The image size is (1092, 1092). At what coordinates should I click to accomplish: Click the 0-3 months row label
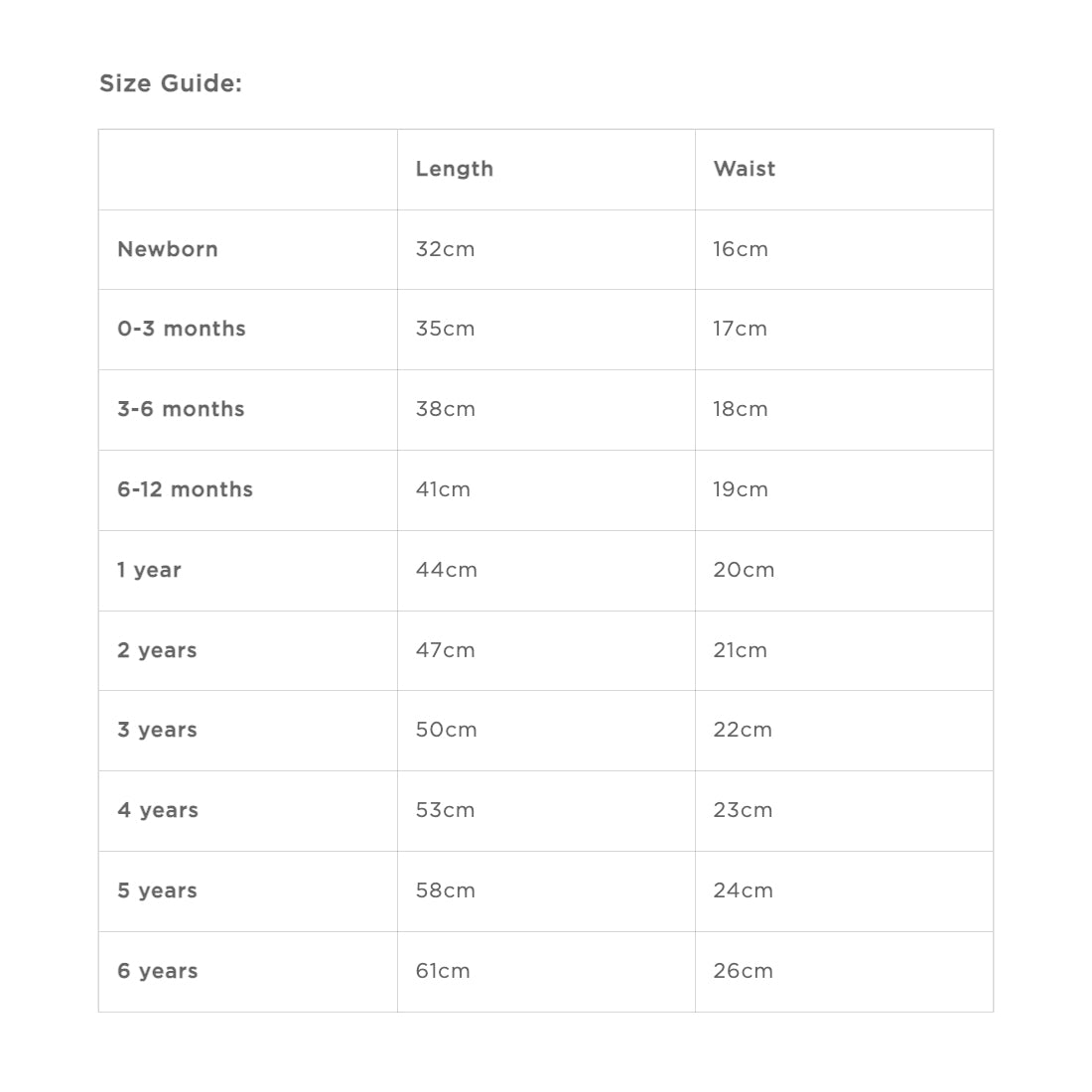(x=182, y=329)
